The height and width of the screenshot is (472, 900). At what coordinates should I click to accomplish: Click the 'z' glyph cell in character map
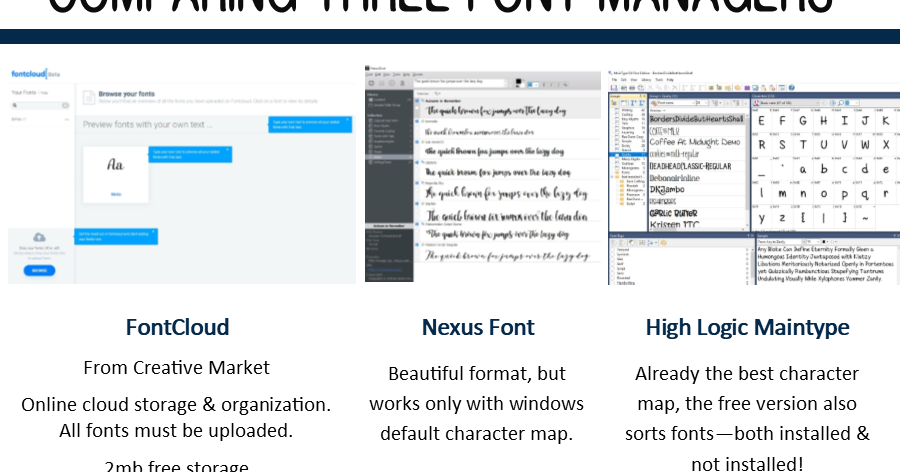[x=782, y=218]
